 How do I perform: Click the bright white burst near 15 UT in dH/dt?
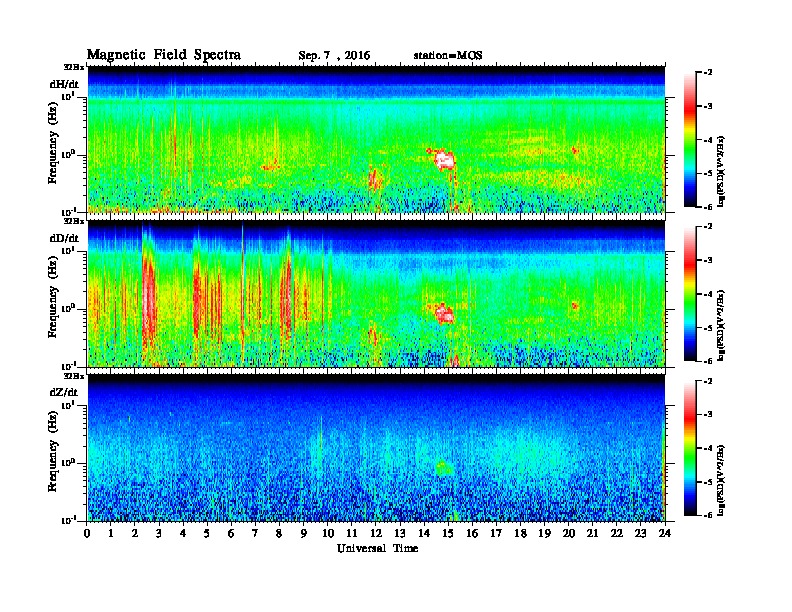coord(445,160)
